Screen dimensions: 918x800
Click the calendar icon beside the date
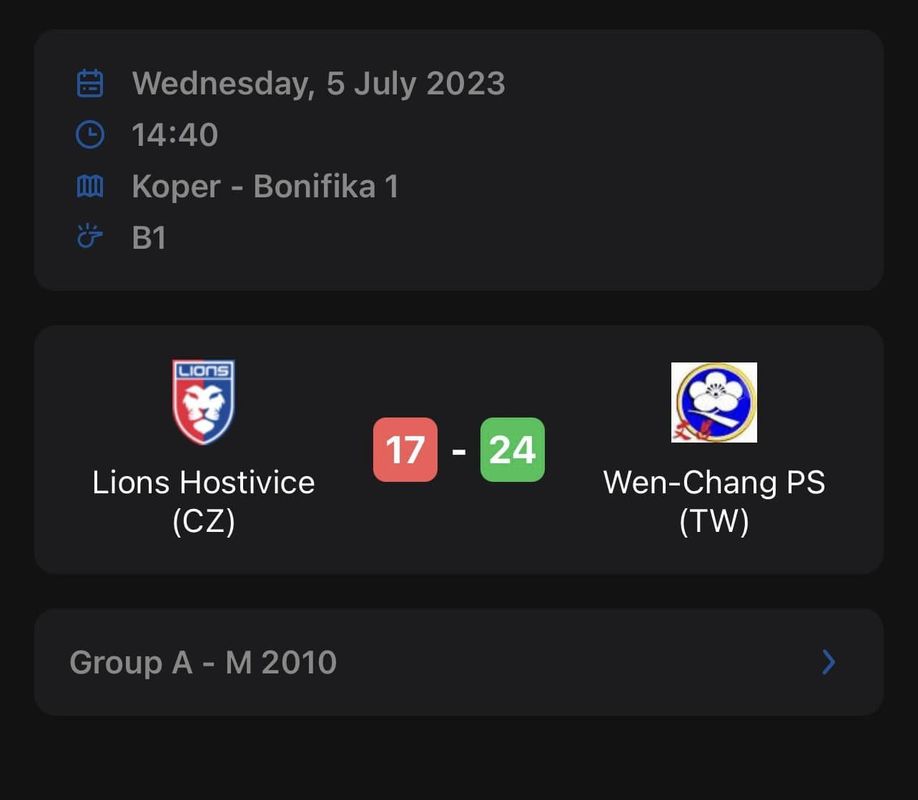(x=90, y=83)
